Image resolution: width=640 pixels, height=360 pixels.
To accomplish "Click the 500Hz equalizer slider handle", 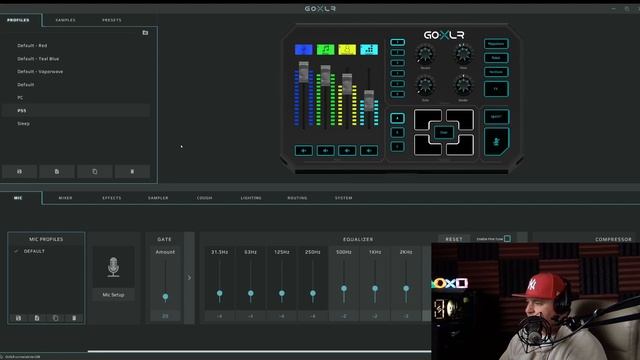I will 344,289.
